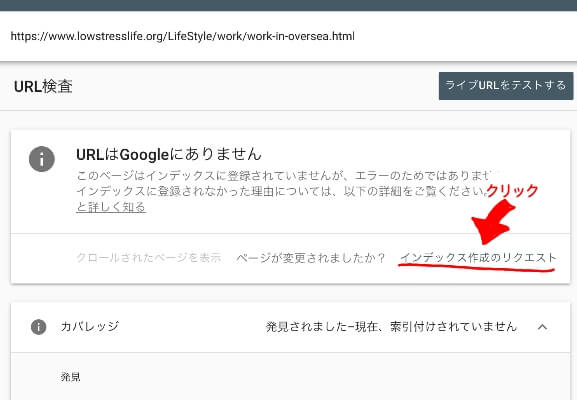Click the カバレッジ info icon
Image resolution: width=577 pixels, height=400 pixels.
[39, 327]
